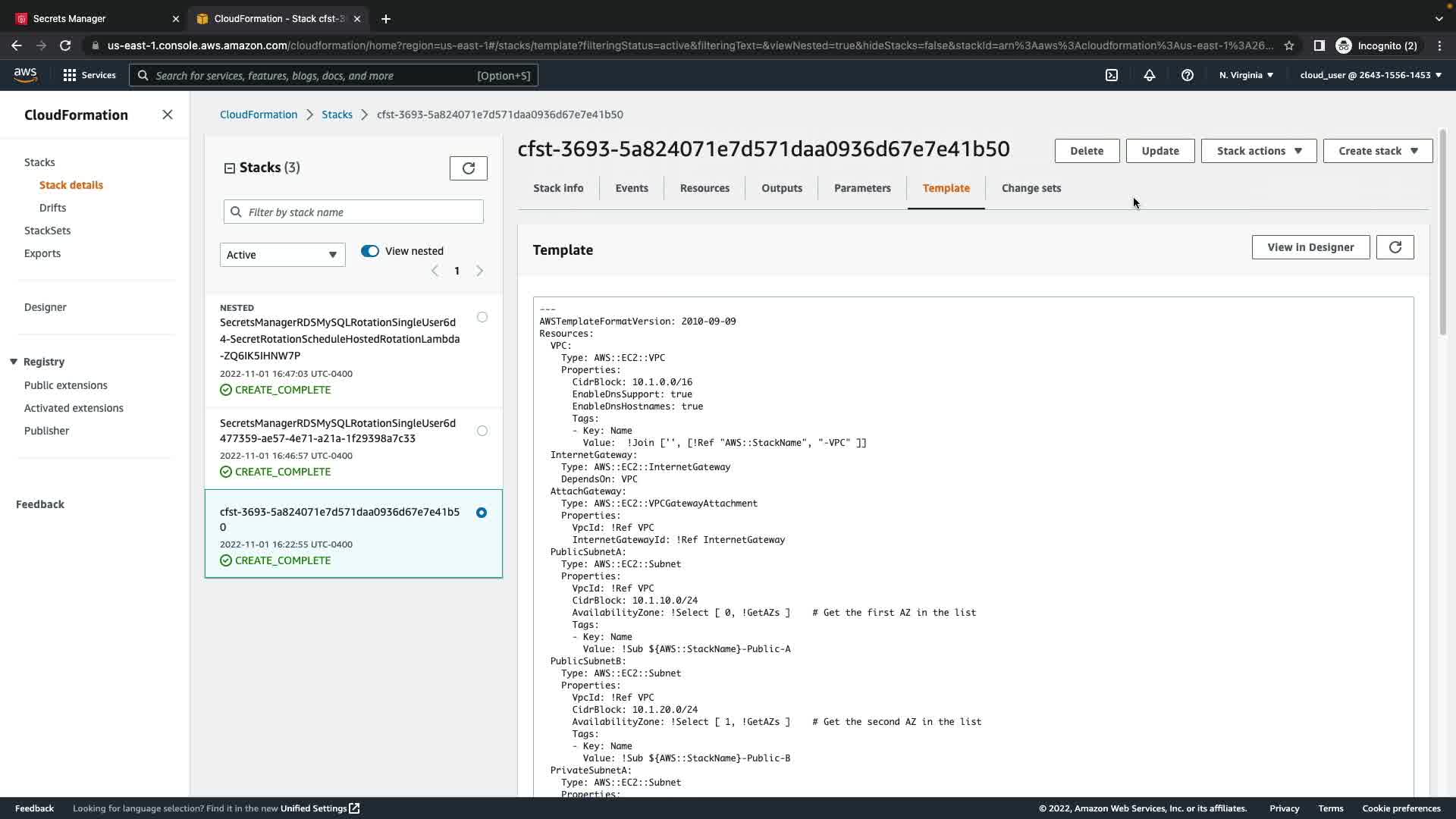Screen dimensions: 1456x819
Task: Open the help question mark icon
Action: (x=1188, y=75)
